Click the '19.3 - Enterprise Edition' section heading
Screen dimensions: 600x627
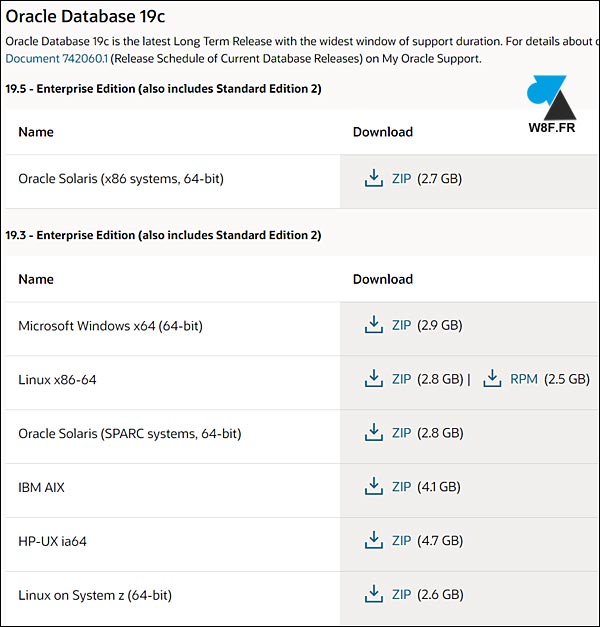click(x=163, y=235)
